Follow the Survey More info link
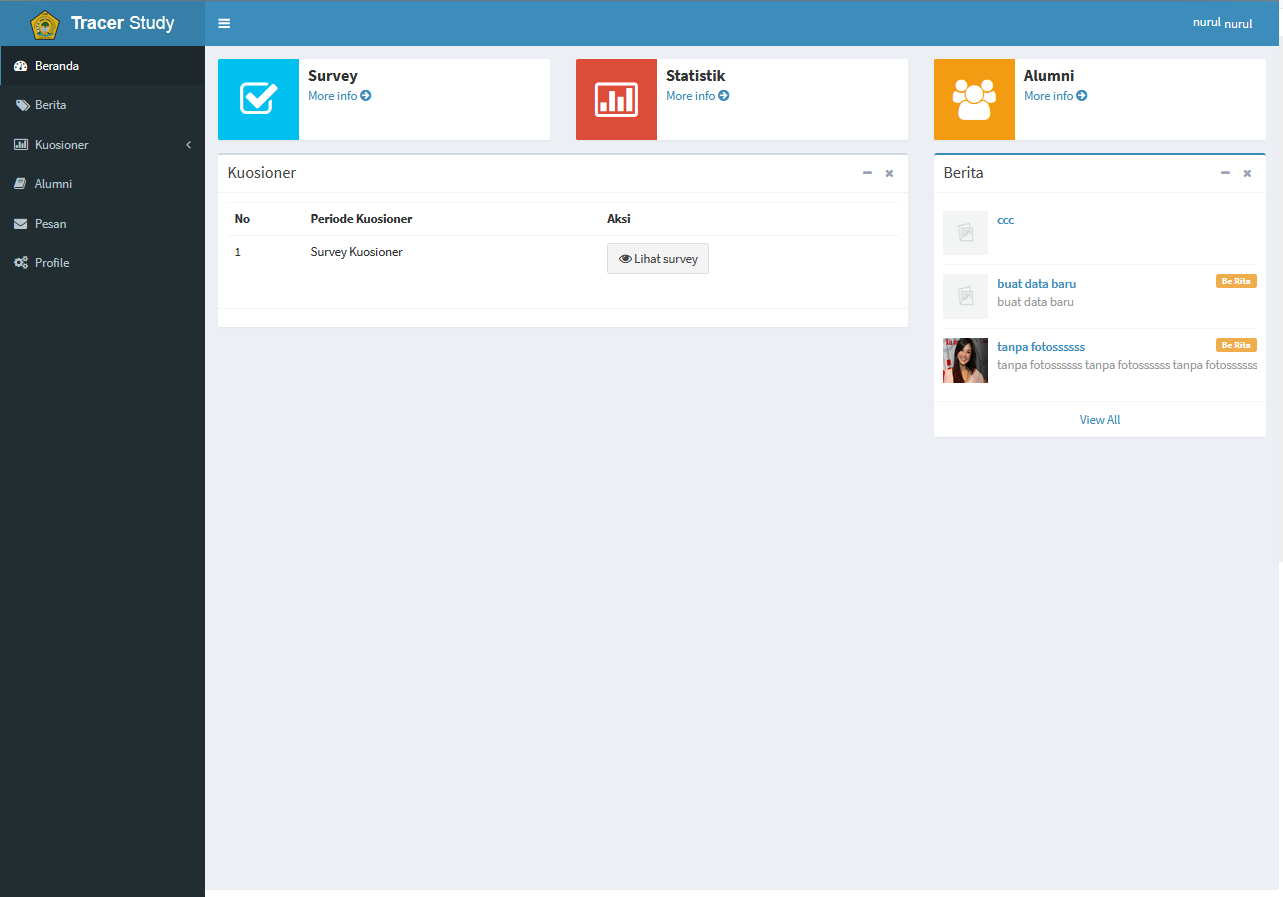 click(339, 96)
